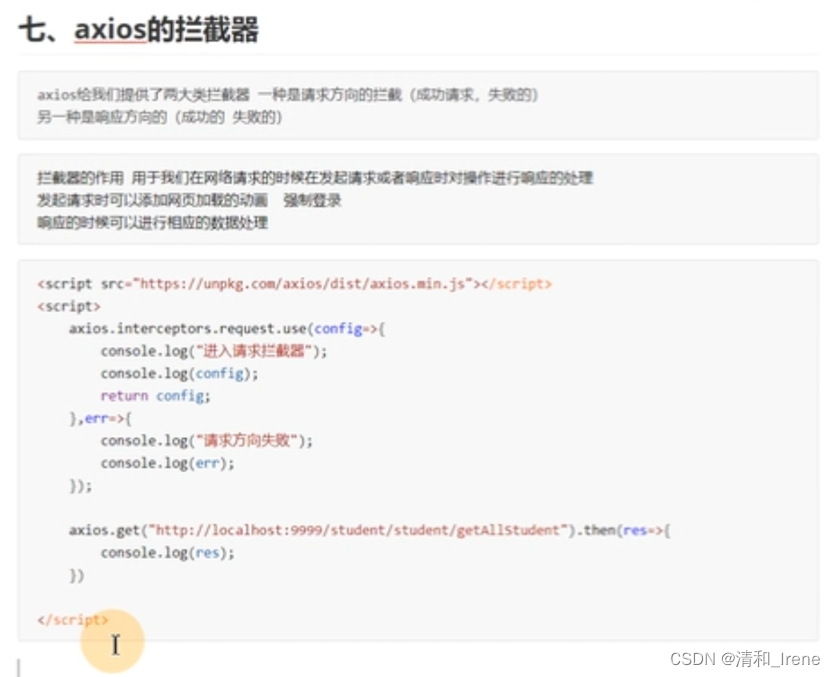The height and width of the screenshot is (677, 835).
Task: Click the line "另一种是响应方向的 (成功的 失败的)"
Action: coord(159,117)
